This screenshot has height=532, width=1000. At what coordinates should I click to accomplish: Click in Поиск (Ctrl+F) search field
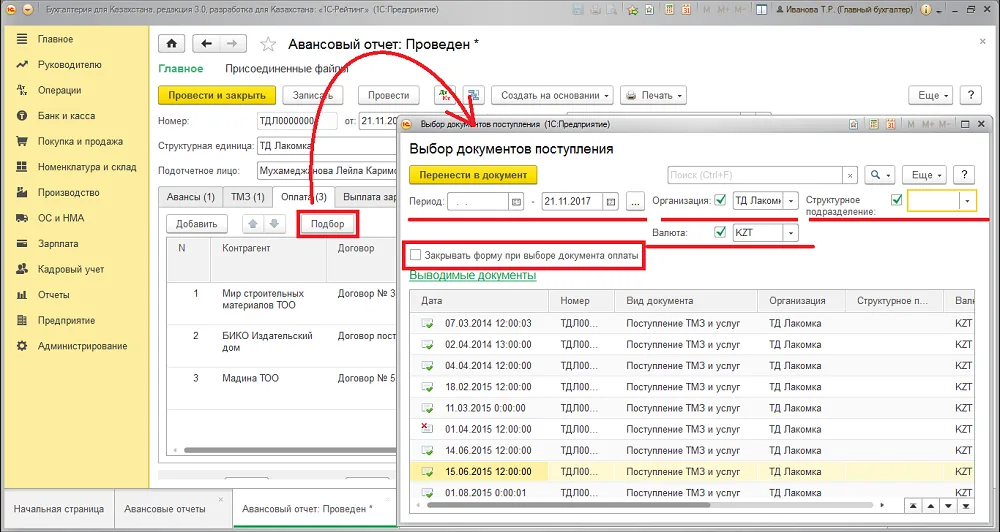coord(755,175)
